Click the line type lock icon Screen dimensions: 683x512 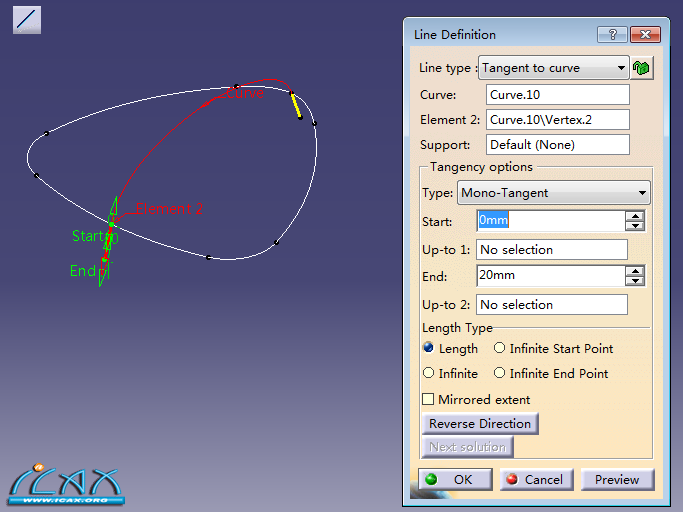point(641,68)
